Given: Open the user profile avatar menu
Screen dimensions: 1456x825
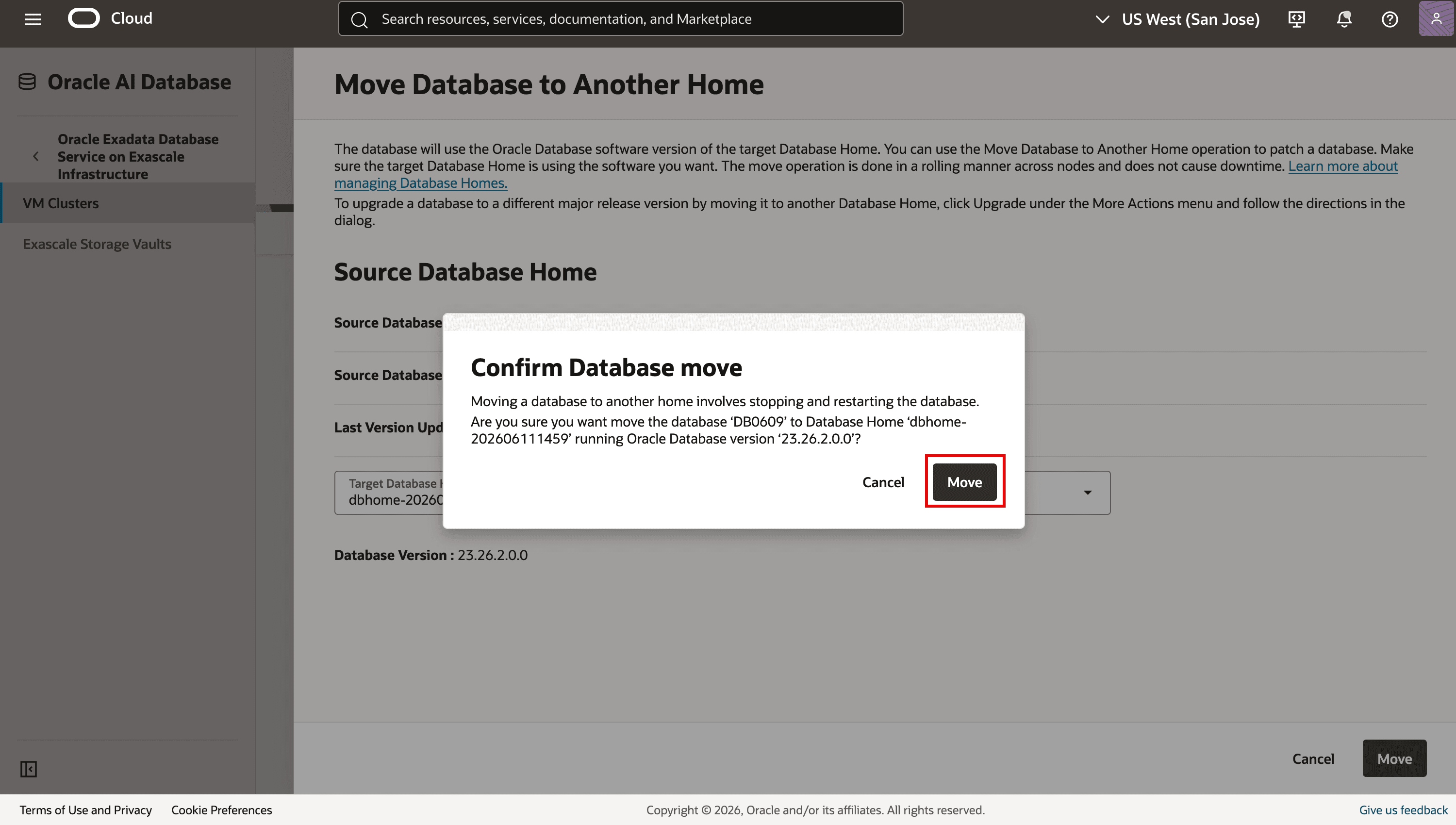Looking at the screenshot, I should tap(1436, 19).
